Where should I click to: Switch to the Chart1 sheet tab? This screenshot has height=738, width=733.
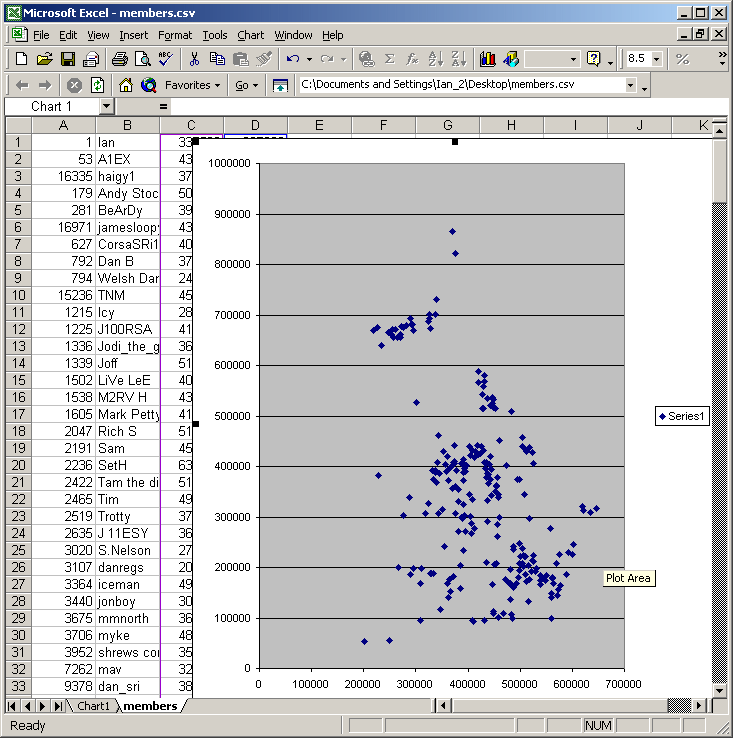point(94,706)
